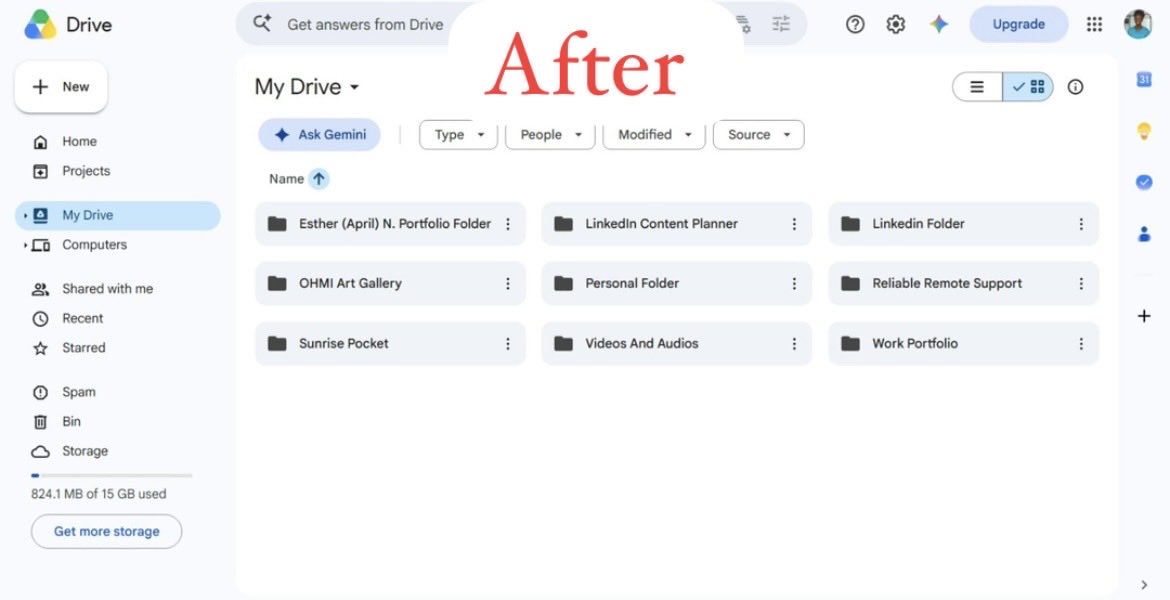Screen dimensions: 1170x600
Task: Select the LinkedIn Content Planner folder
Action: point(677,224)
